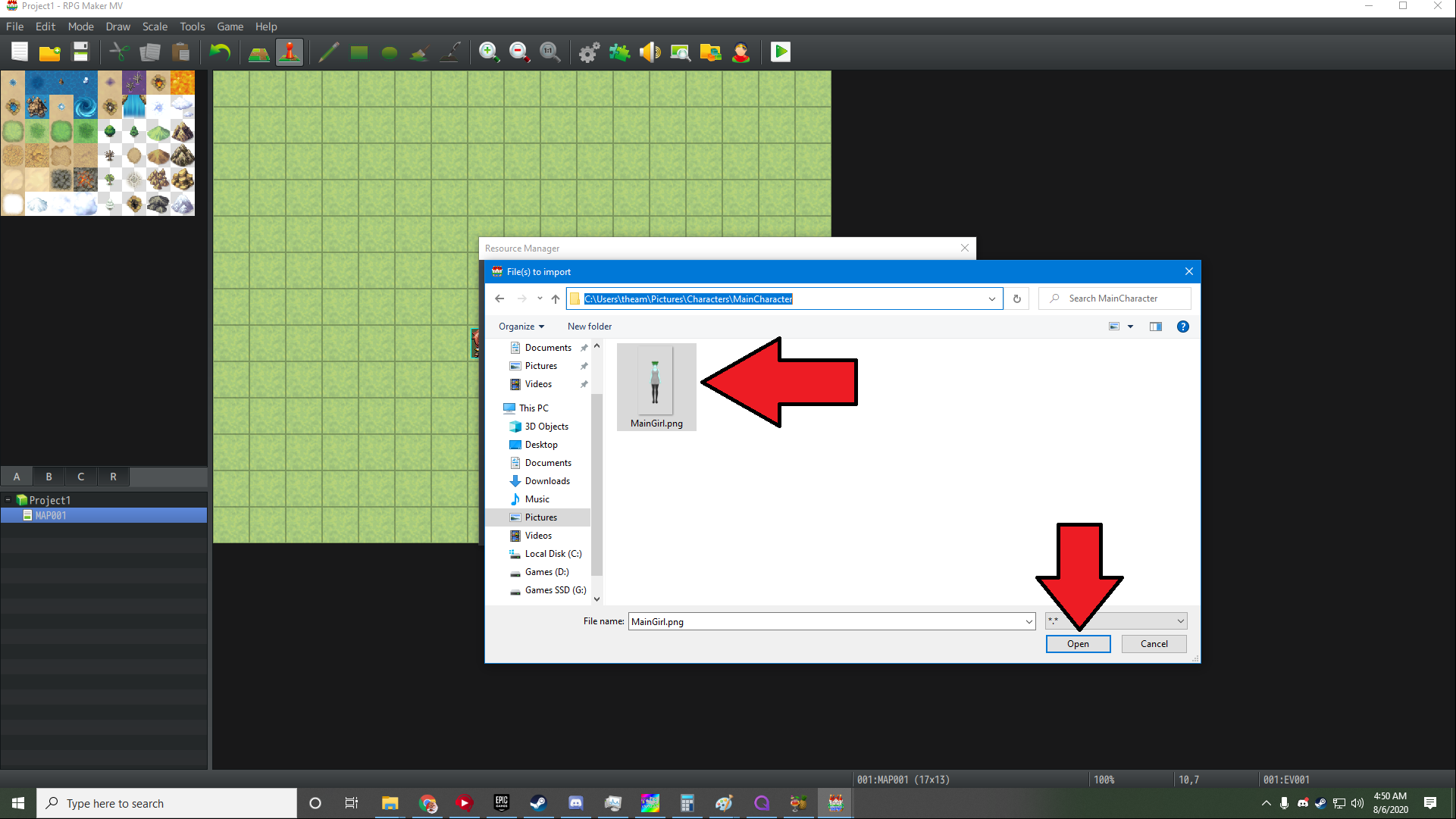Click the Open button
1456x819 pixels.
coord(1078,644)
